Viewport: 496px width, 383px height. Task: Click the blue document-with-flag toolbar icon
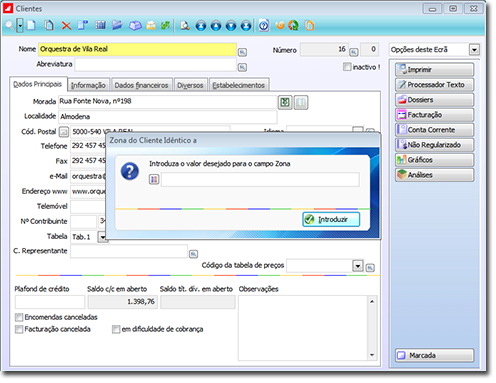83,25
